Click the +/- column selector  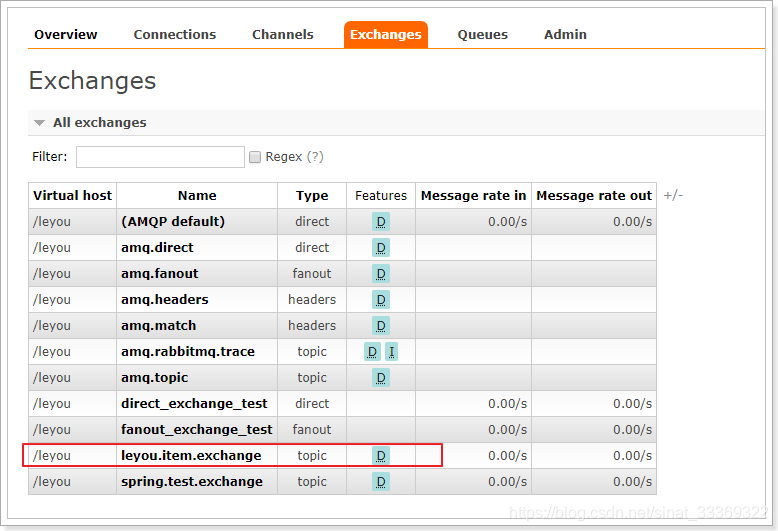point(673,195)
